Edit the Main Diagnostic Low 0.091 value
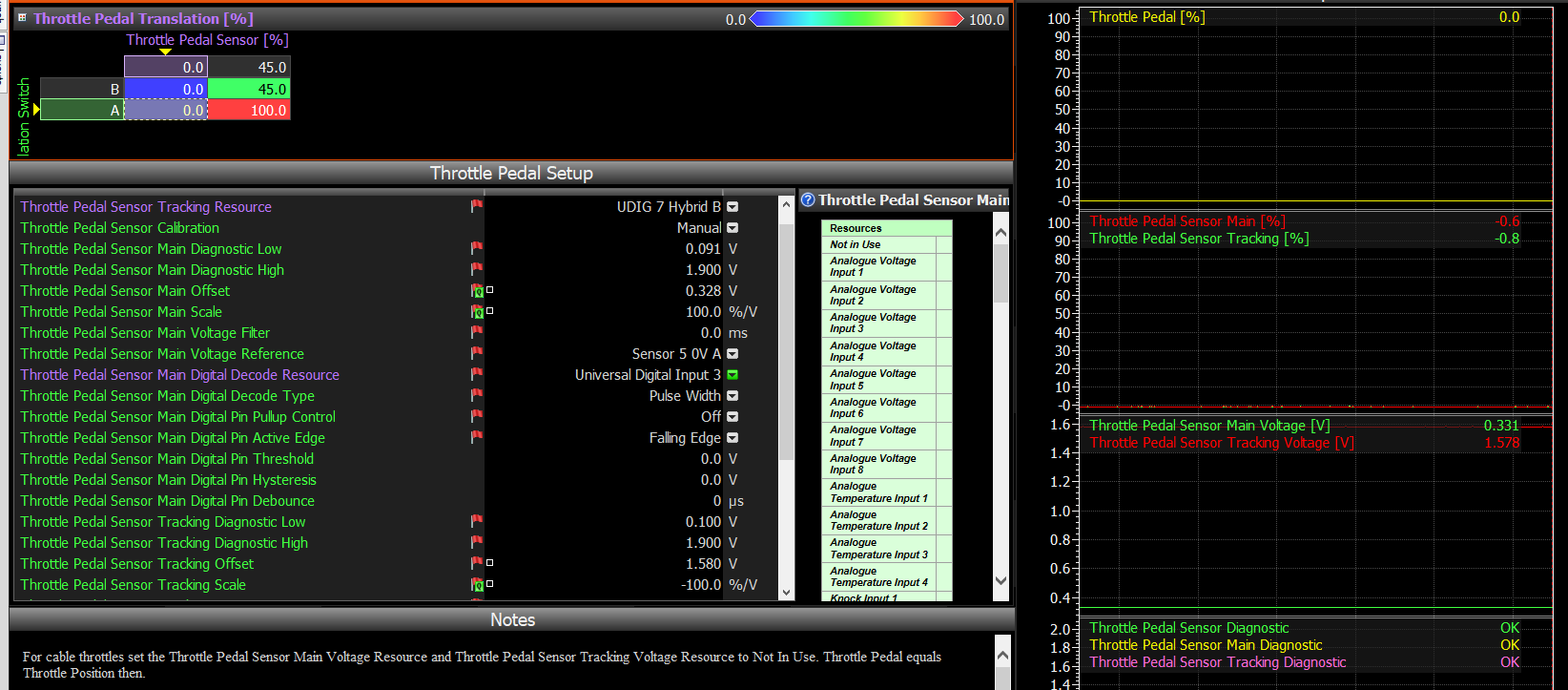The height and width of the screenshot is (690, 1568). tap(703, 248)
